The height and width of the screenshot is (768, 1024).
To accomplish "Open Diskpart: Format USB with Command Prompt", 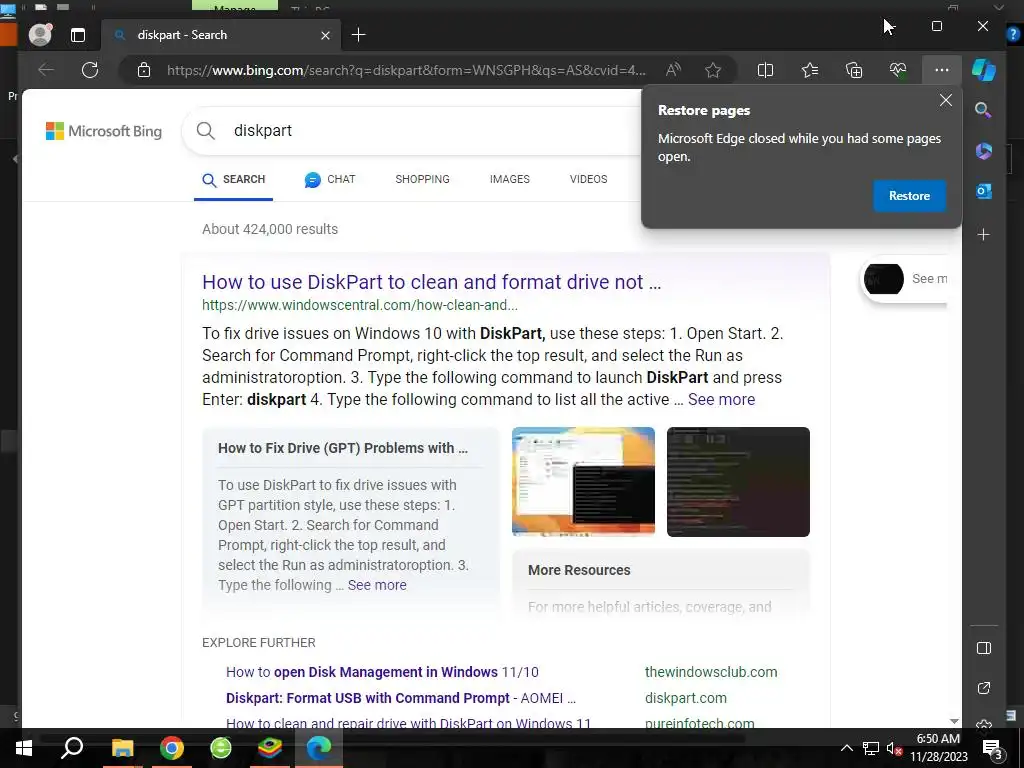I will coord(401,698).
